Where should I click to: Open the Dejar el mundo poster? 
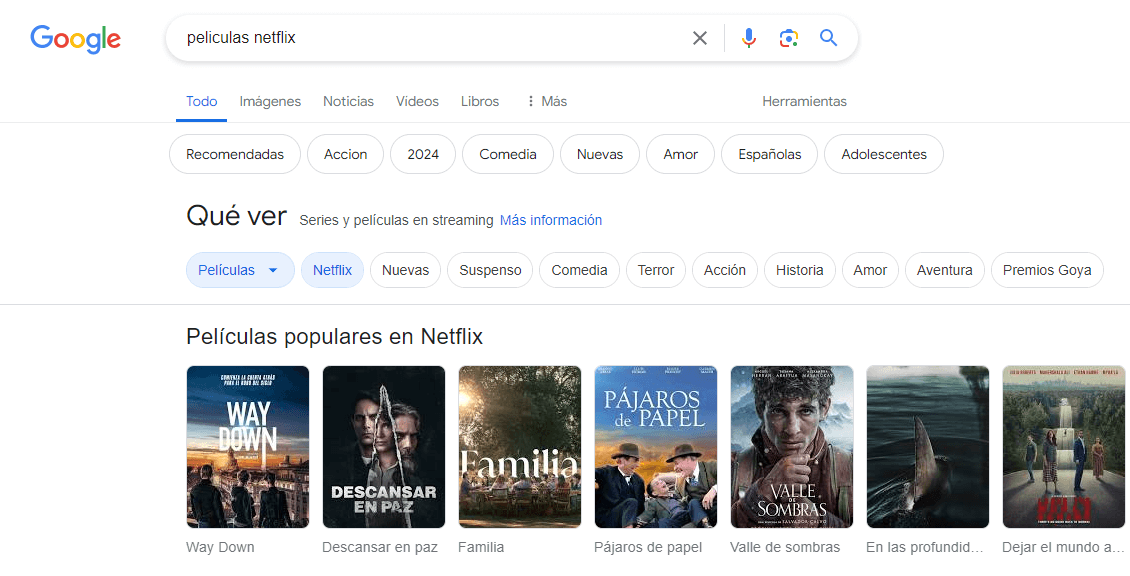(x=1064, y=447)
